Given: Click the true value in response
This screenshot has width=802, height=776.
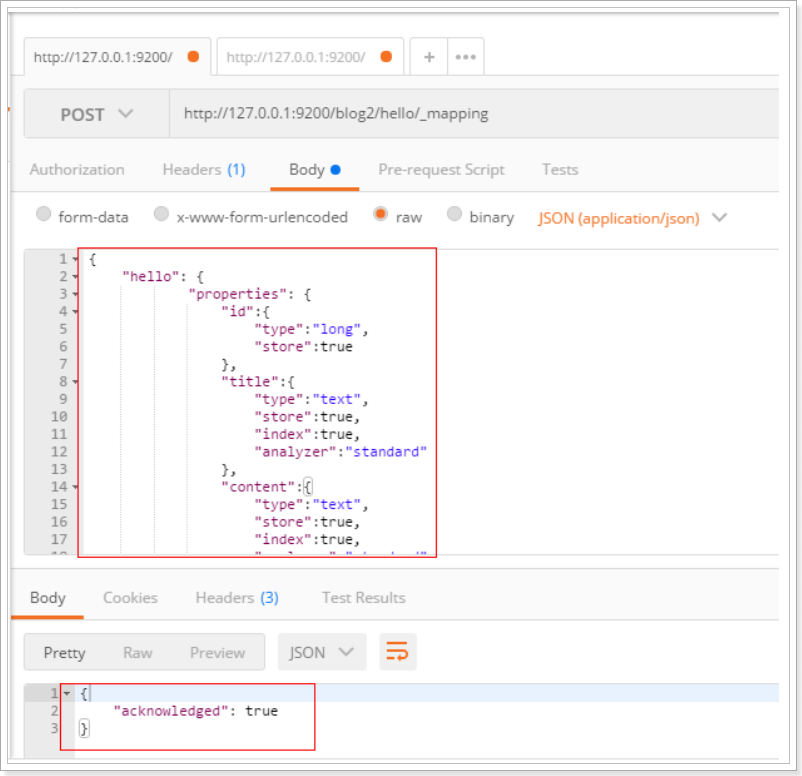Looking at the screenshot, I should 261,711.
